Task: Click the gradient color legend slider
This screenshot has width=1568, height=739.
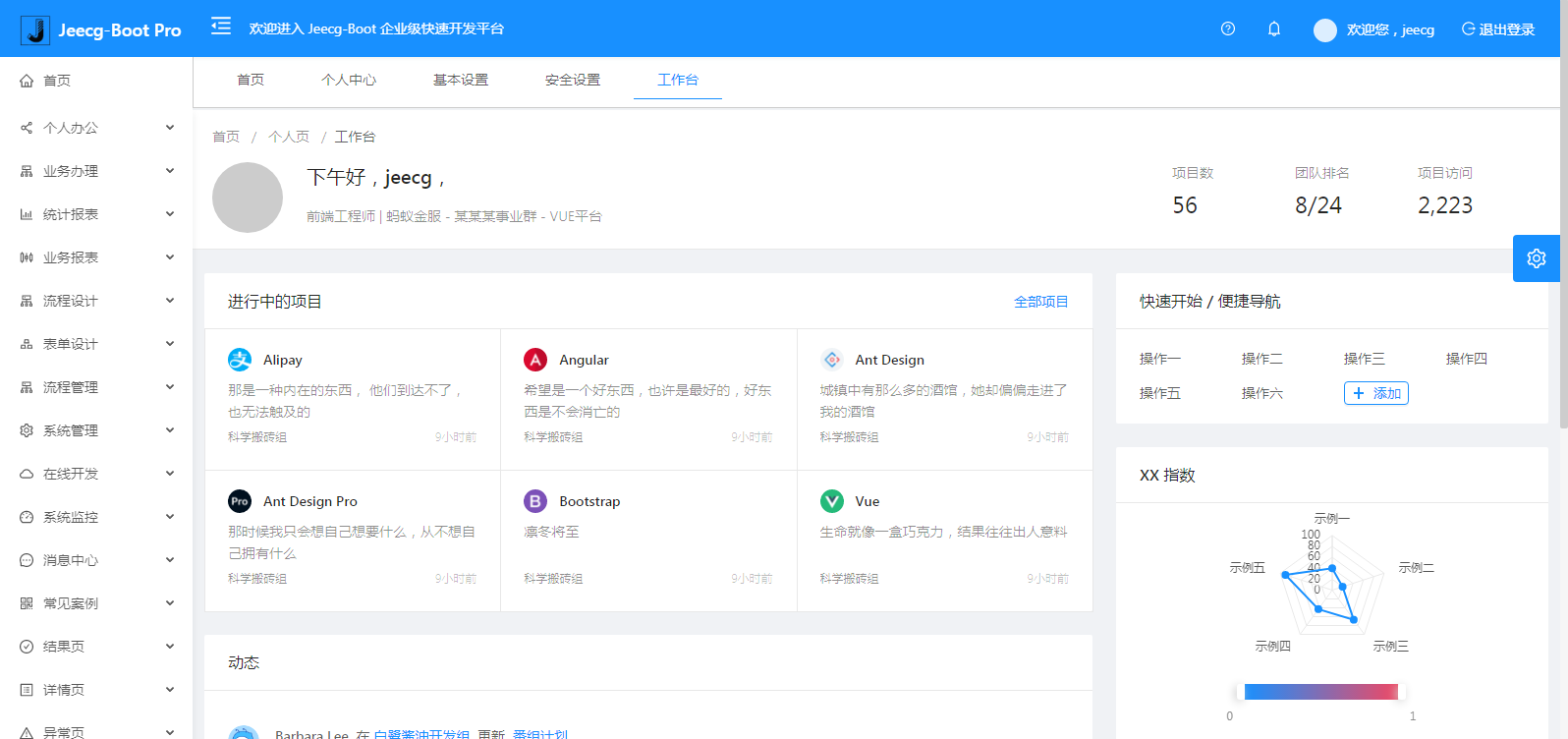Action: [x=1320, y=692]
